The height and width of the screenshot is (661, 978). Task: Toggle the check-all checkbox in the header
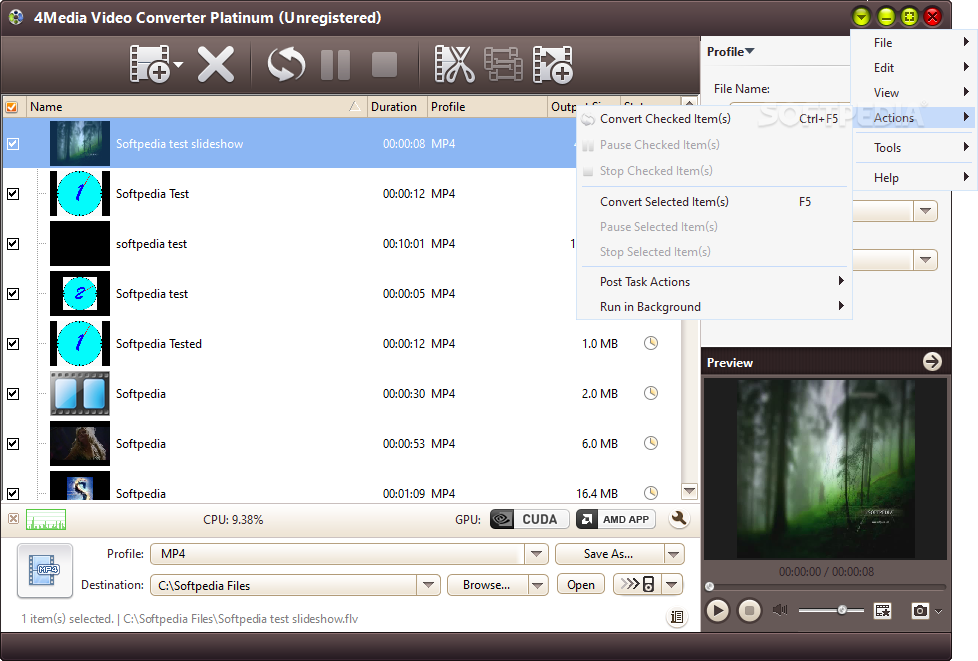coord(12,107)
